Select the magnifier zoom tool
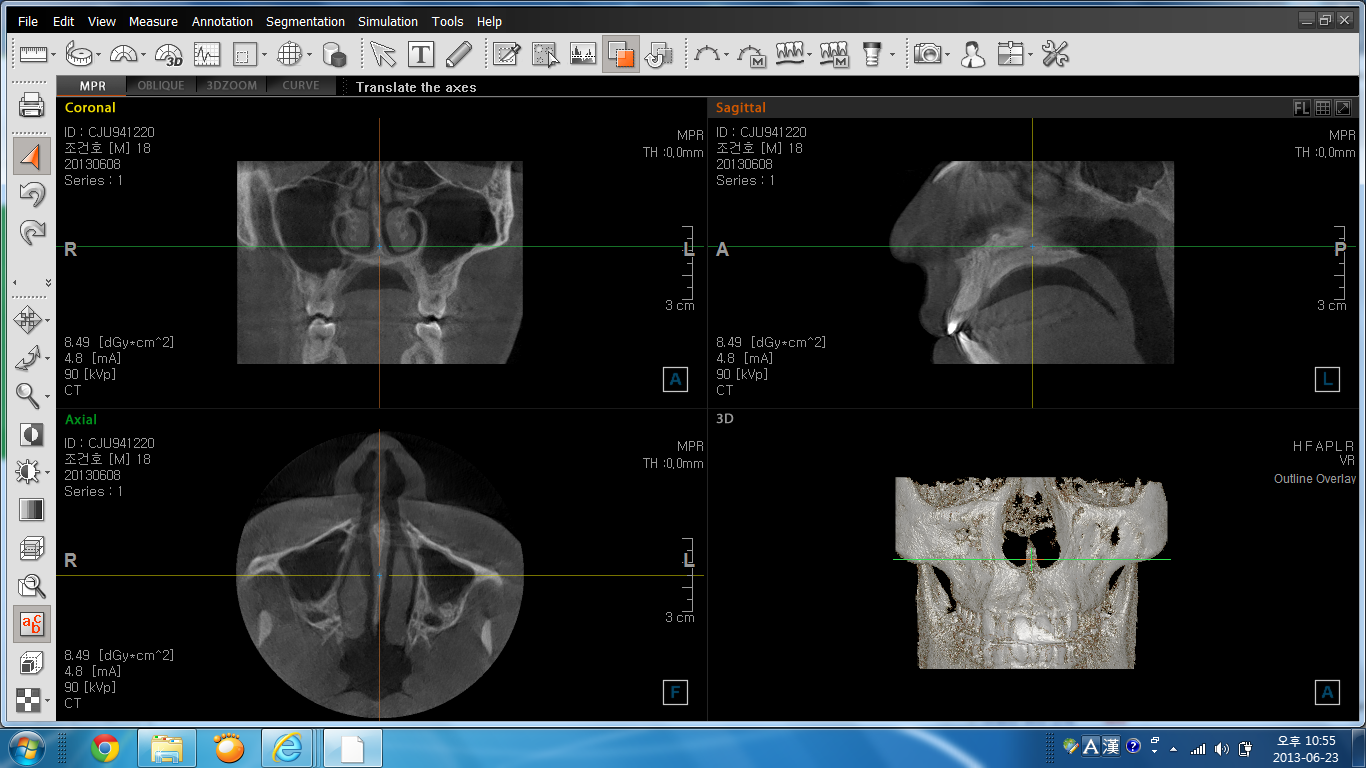Screen dimensions: 1366x768 pyautogui.click(x=27, y=396)
